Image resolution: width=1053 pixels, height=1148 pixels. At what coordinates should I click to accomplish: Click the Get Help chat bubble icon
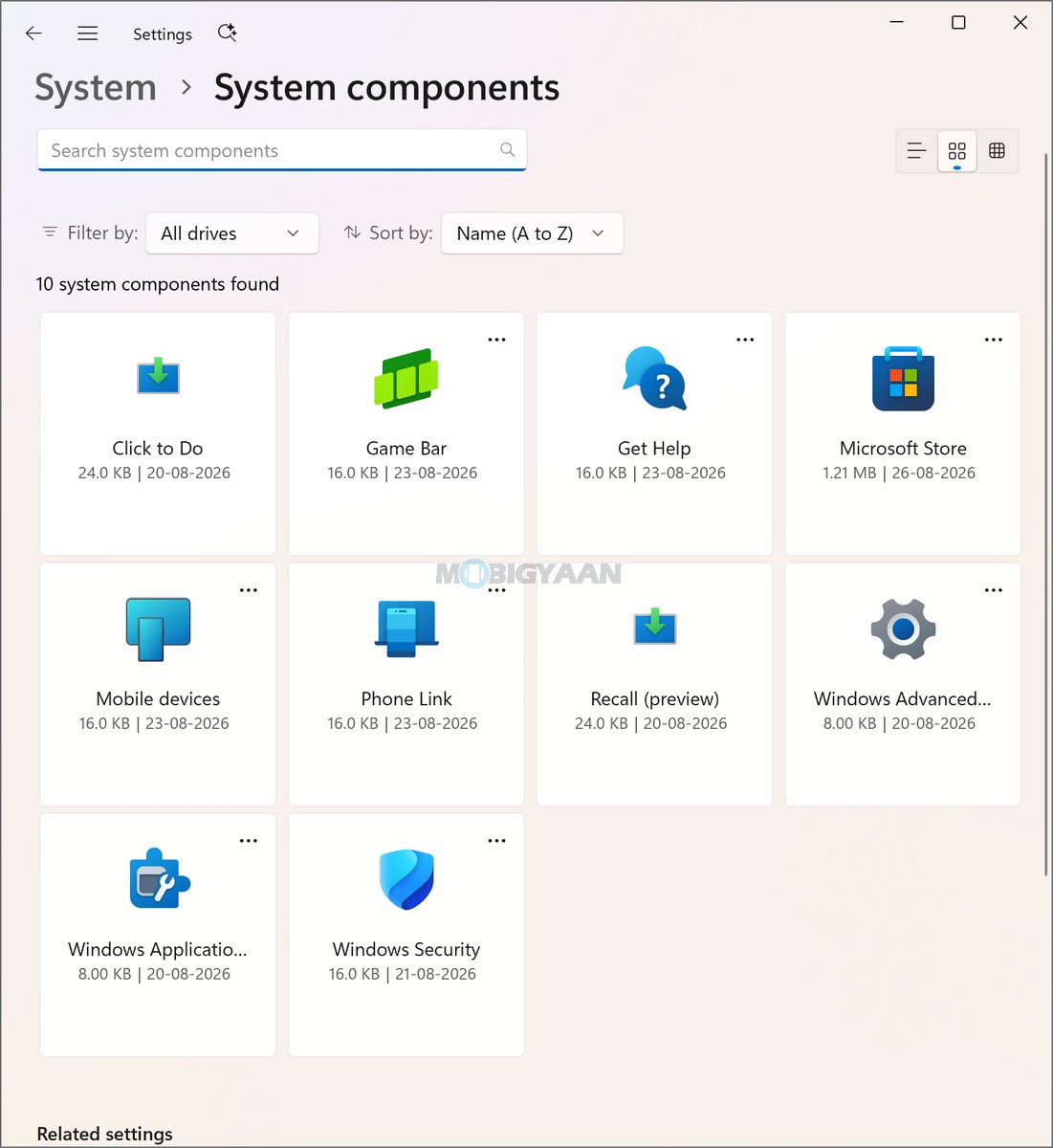click(x=655, y=378)
